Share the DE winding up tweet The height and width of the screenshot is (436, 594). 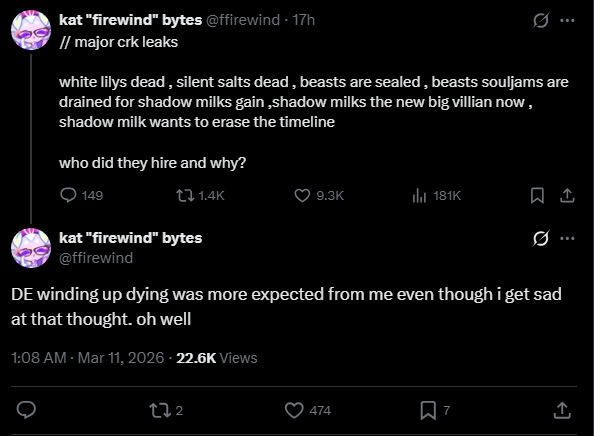pyautogui.click(x=562, y=410)
